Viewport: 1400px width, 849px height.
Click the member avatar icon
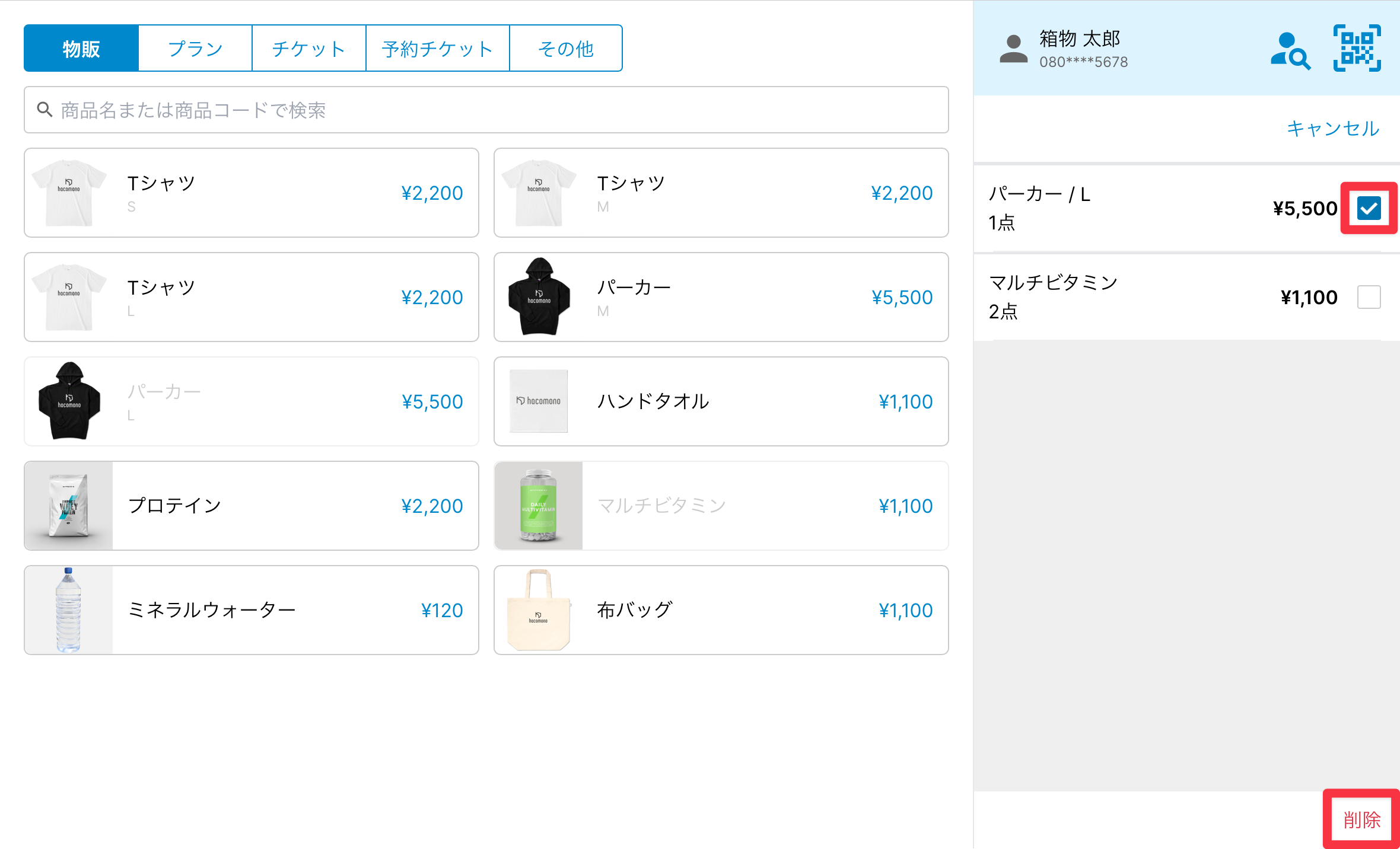[1013, 49]
